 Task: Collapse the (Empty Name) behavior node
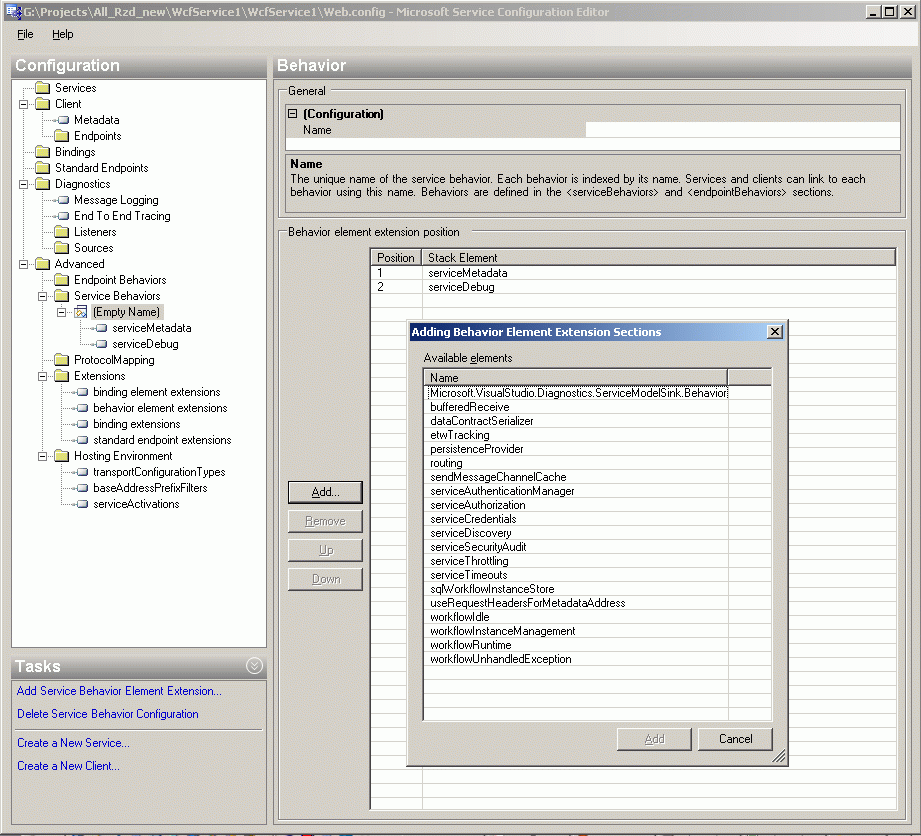62,312
